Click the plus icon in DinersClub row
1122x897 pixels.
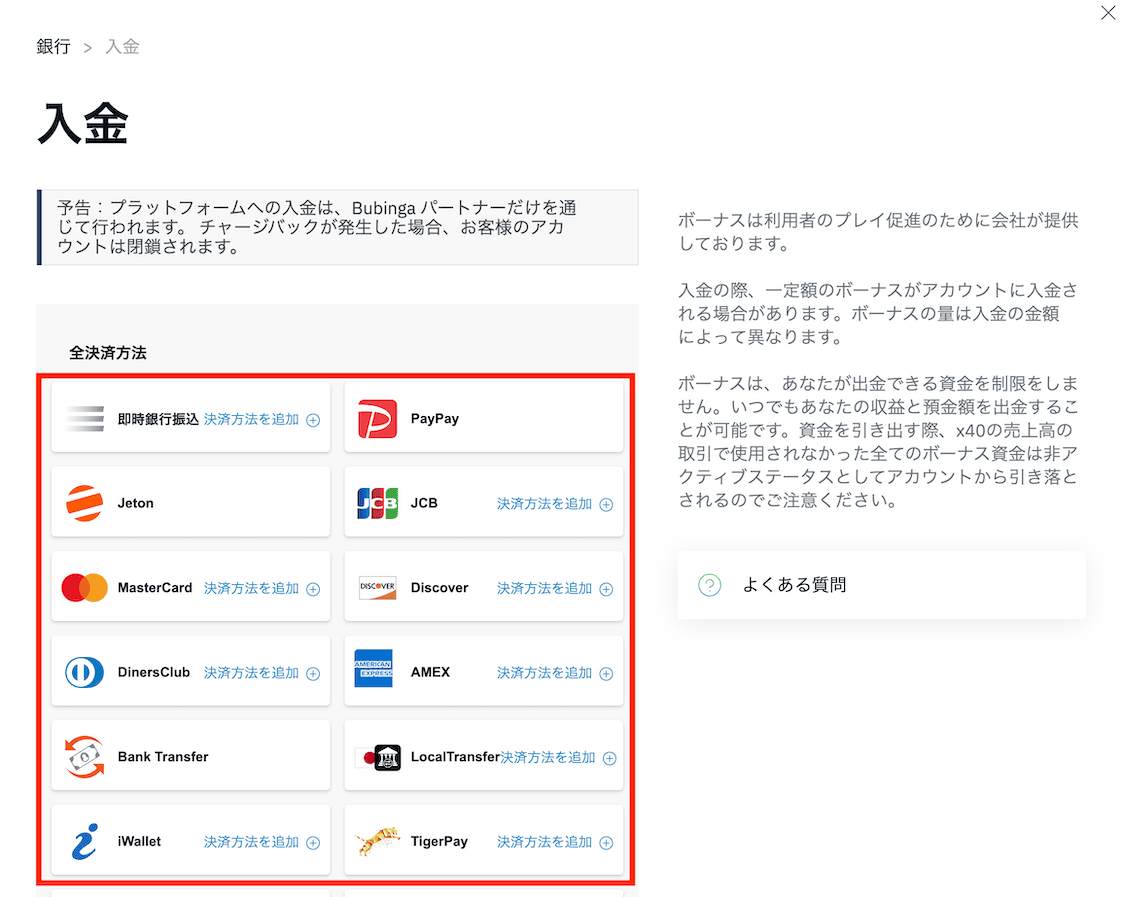coord(313,673)
